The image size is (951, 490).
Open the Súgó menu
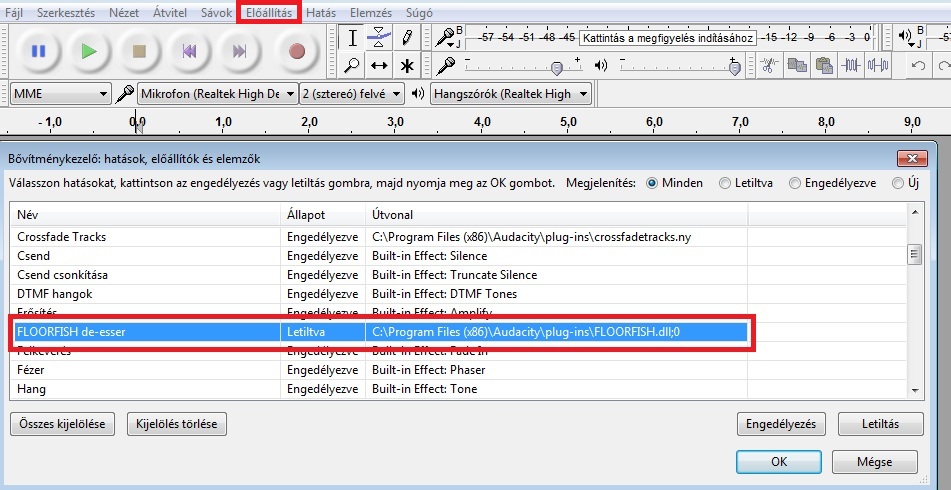(x=419, y=13)
